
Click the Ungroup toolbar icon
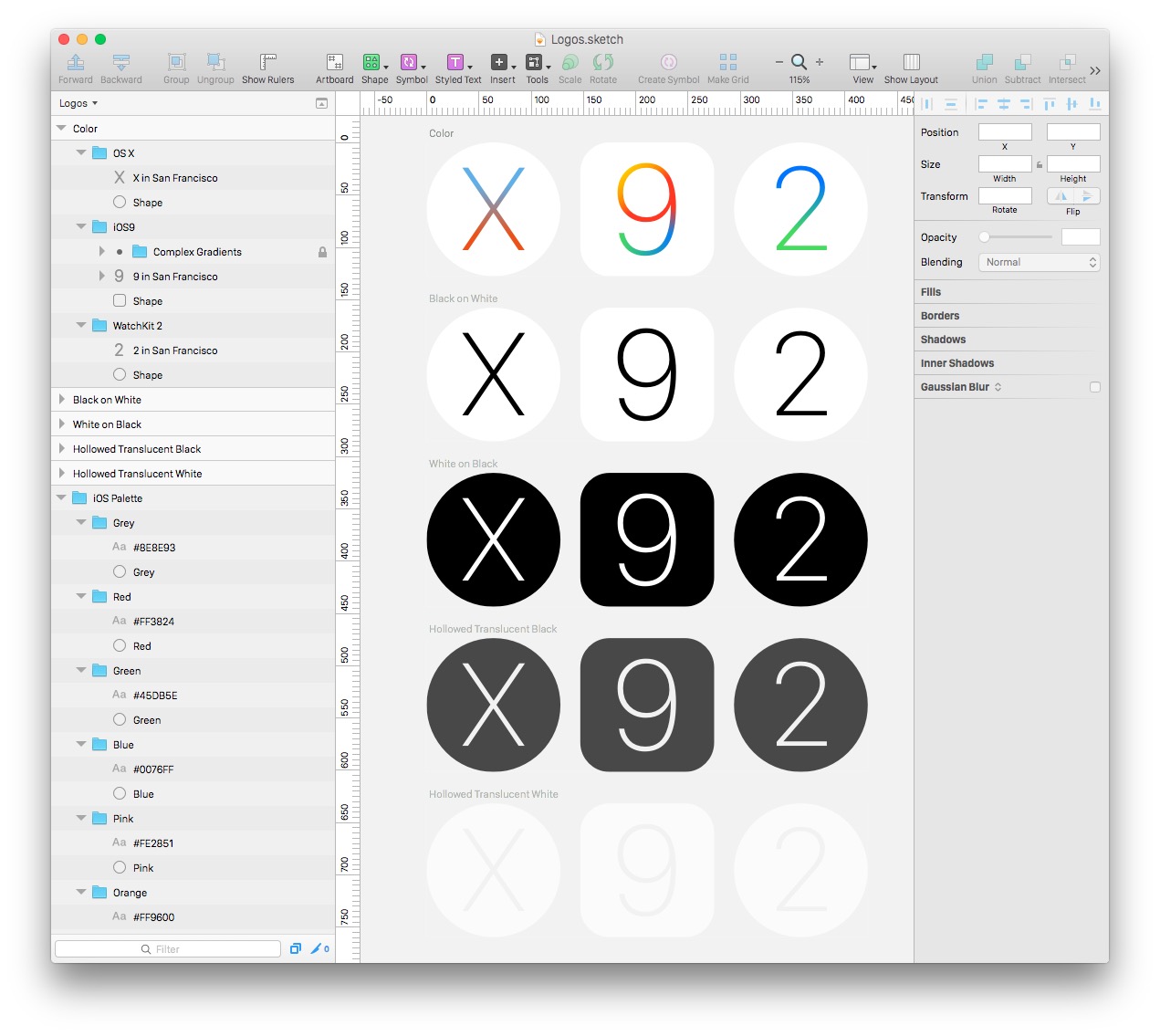tap(215, 63)
